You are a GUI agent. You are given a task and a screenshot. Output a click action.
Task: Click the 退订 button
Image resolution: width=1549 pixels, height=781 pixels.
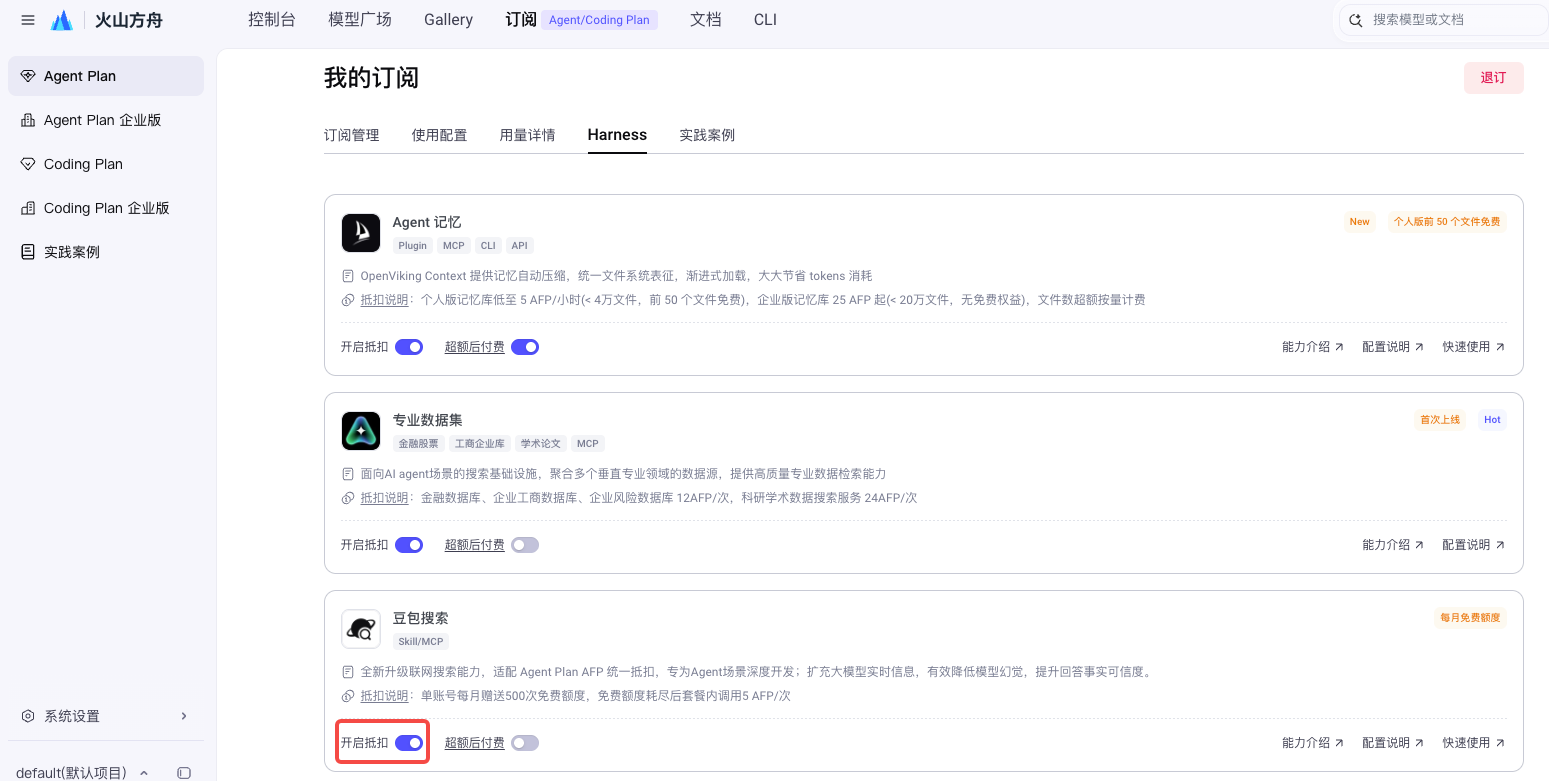[x=1494, y=78]
